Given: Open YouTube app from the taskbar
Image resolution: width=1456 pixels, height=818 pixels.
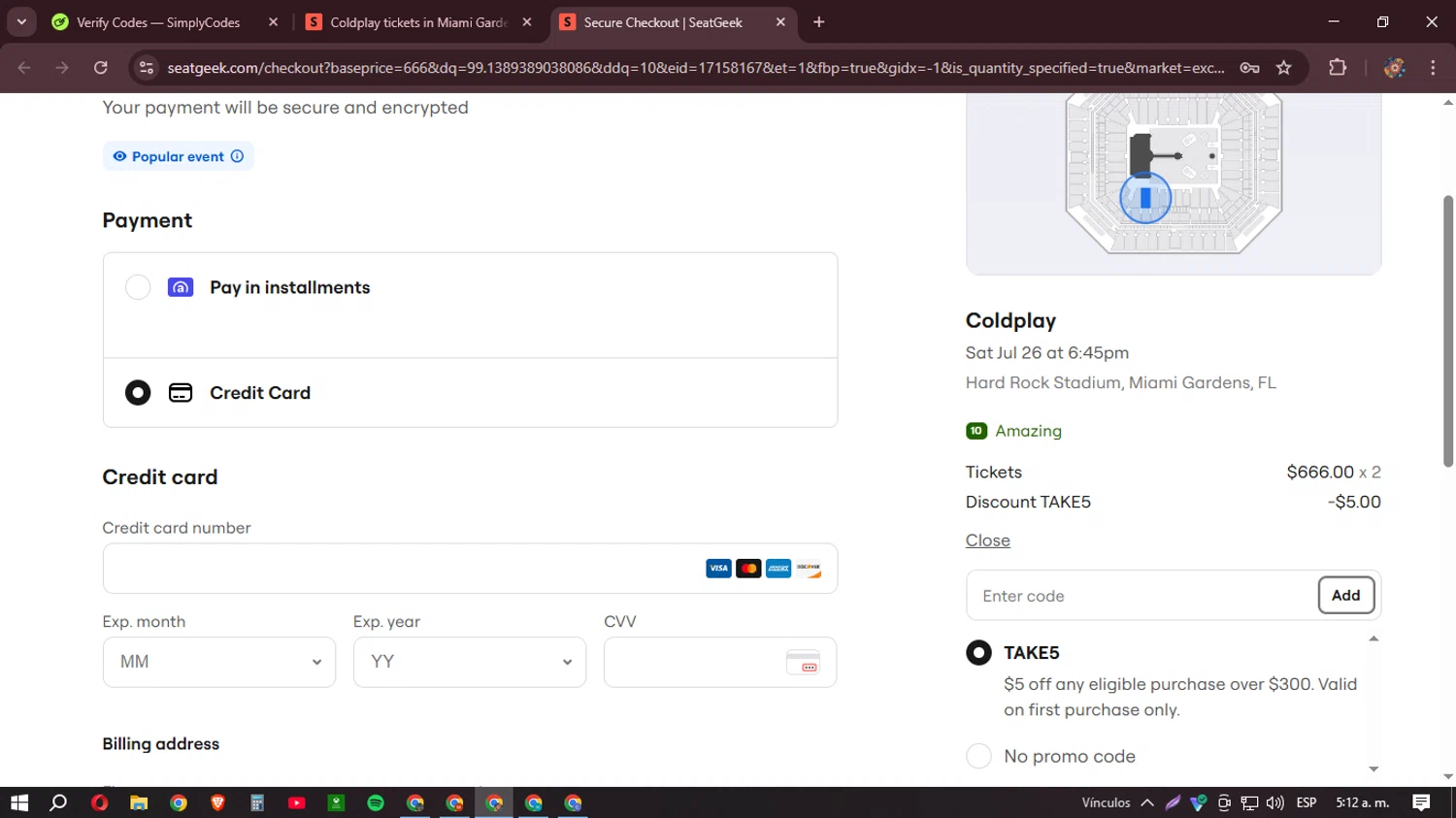Looking at the screenshot, I should (x=297, y=802).
